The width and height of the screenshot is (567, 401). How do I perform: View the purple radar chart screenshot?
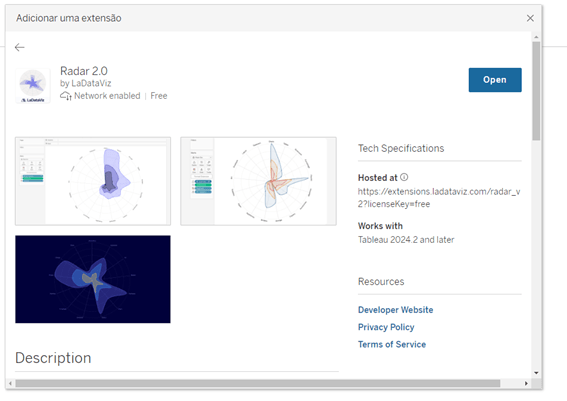(x=93, y=181)
